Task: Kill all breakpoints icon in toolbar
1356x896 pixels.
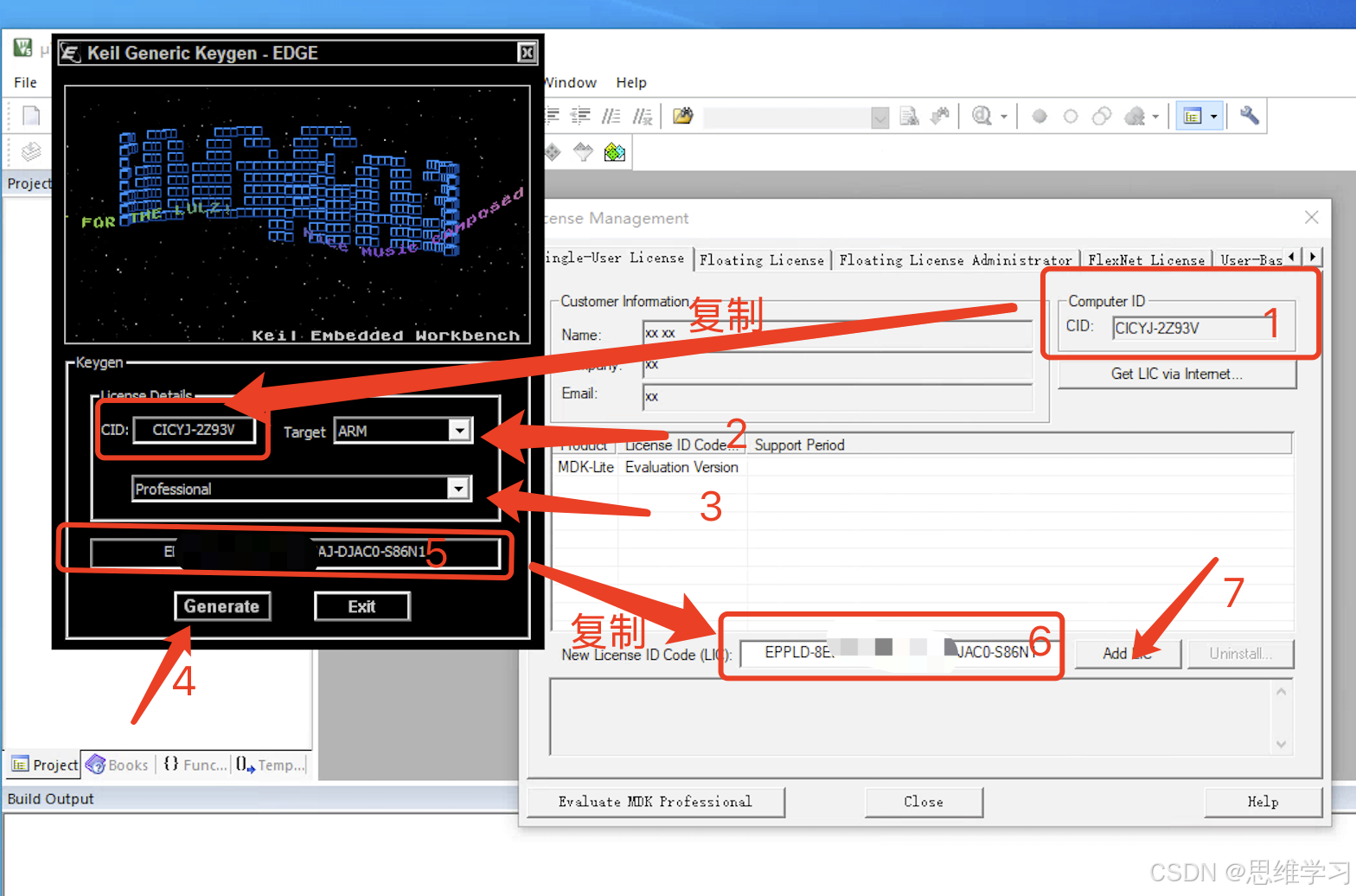Action: [x=1135, y=116]
